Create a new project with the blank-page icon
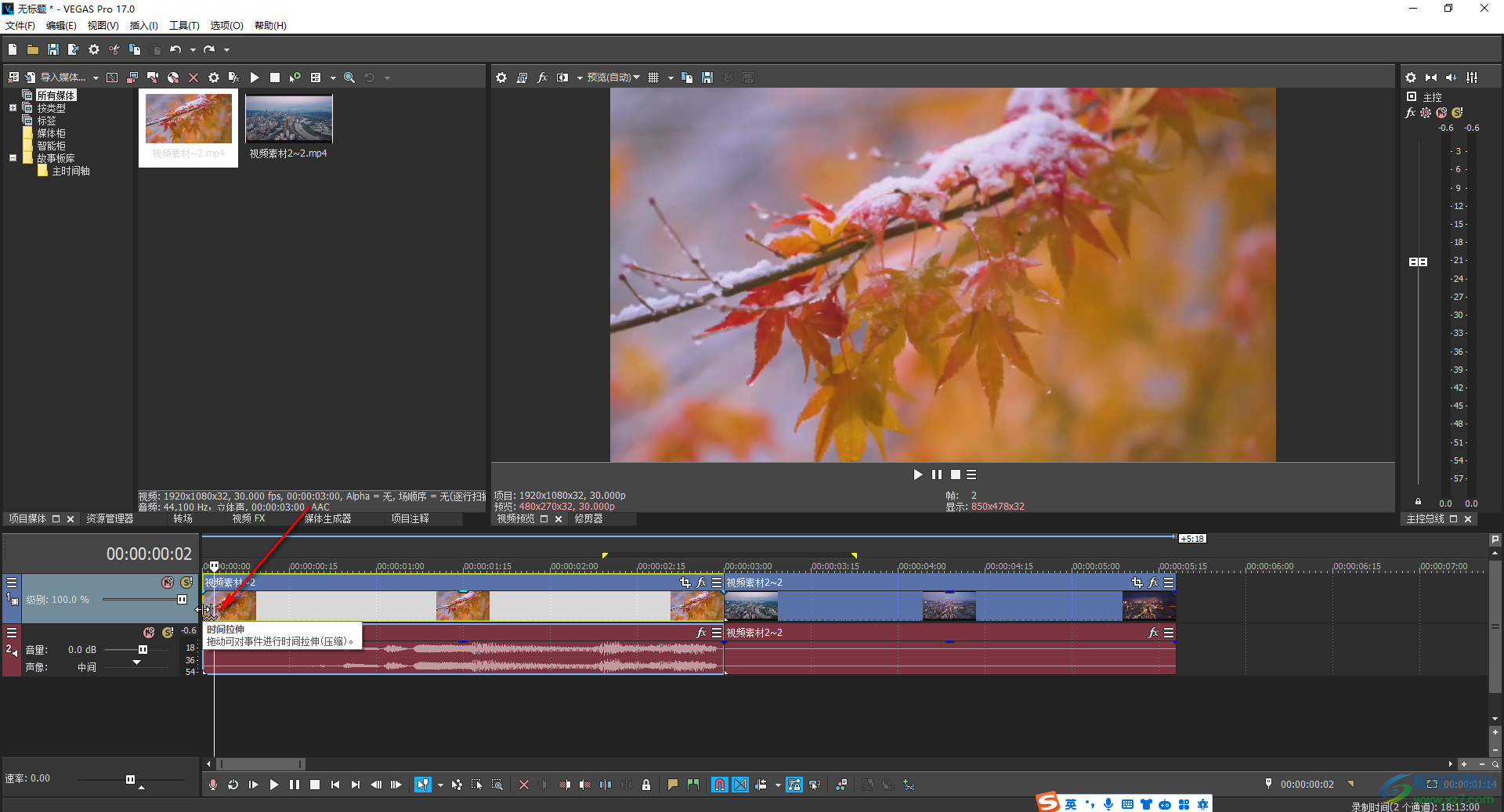This screenshot has height=812, width=1504. point(13,49)
